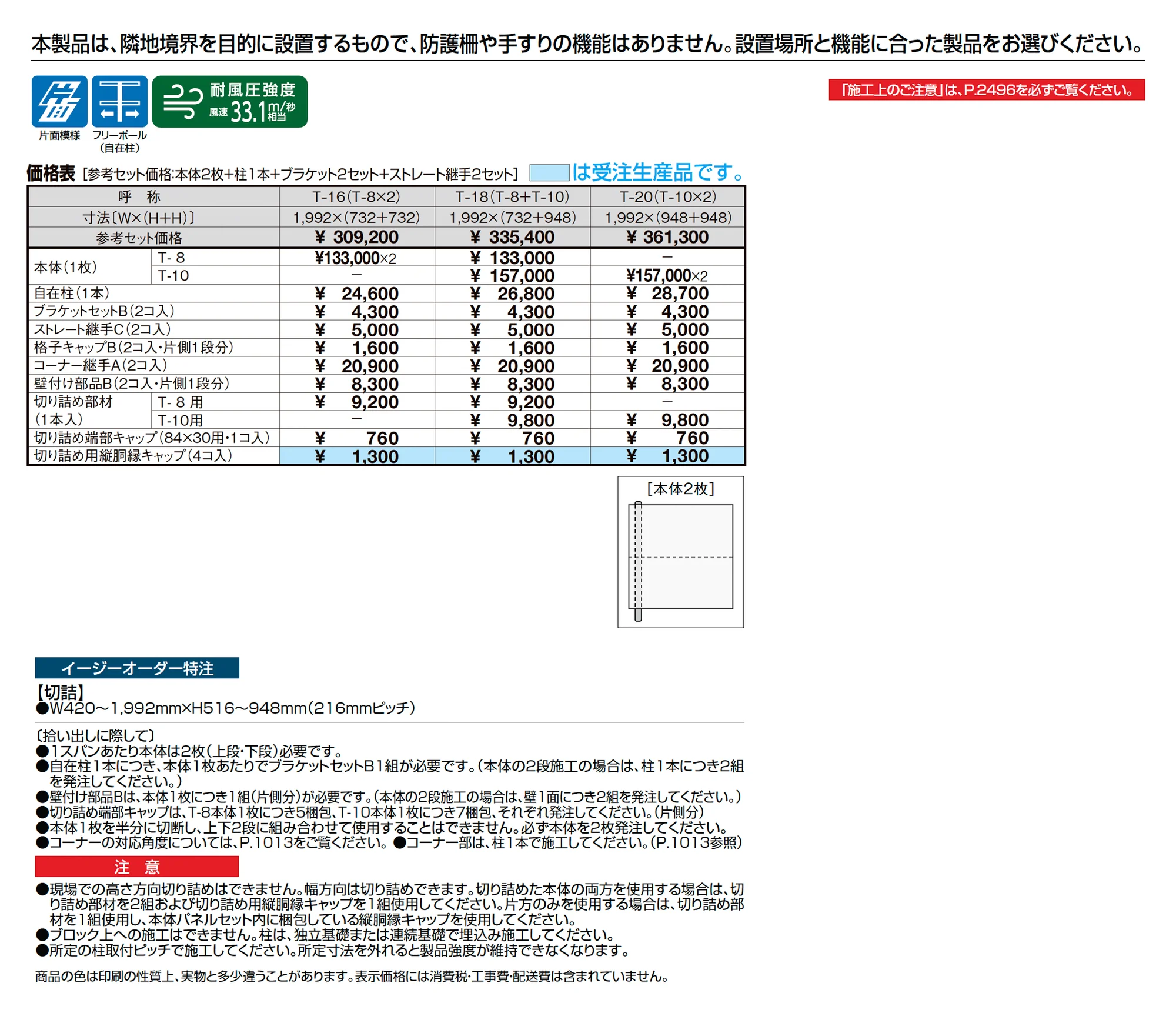This screenshot has width=1176, height=1023.
Task: Click the 参考セット価格 ¥309,200 cell
Action: coord(356,237)
